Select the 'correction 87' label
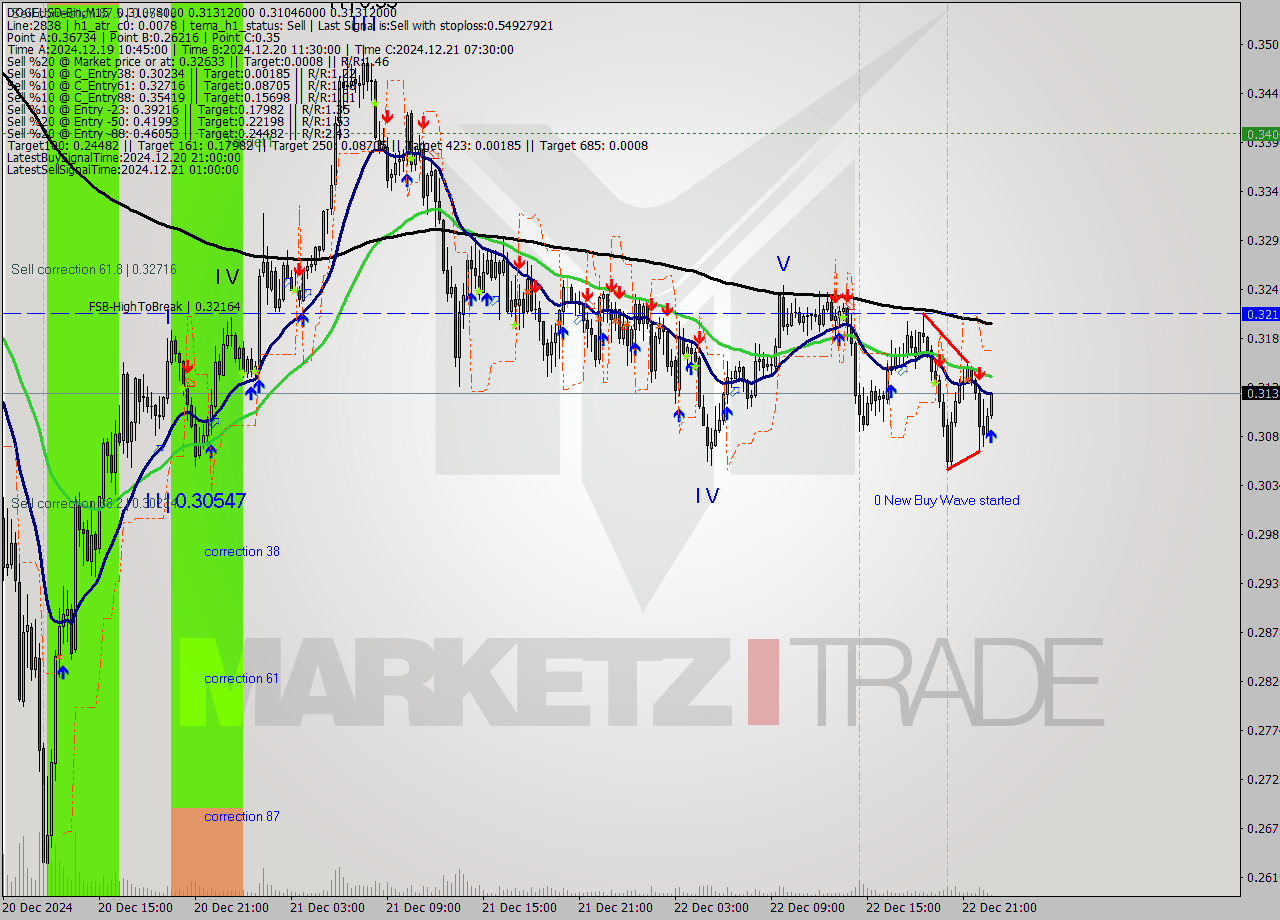The image size is (1280, 920). [242, 816]
